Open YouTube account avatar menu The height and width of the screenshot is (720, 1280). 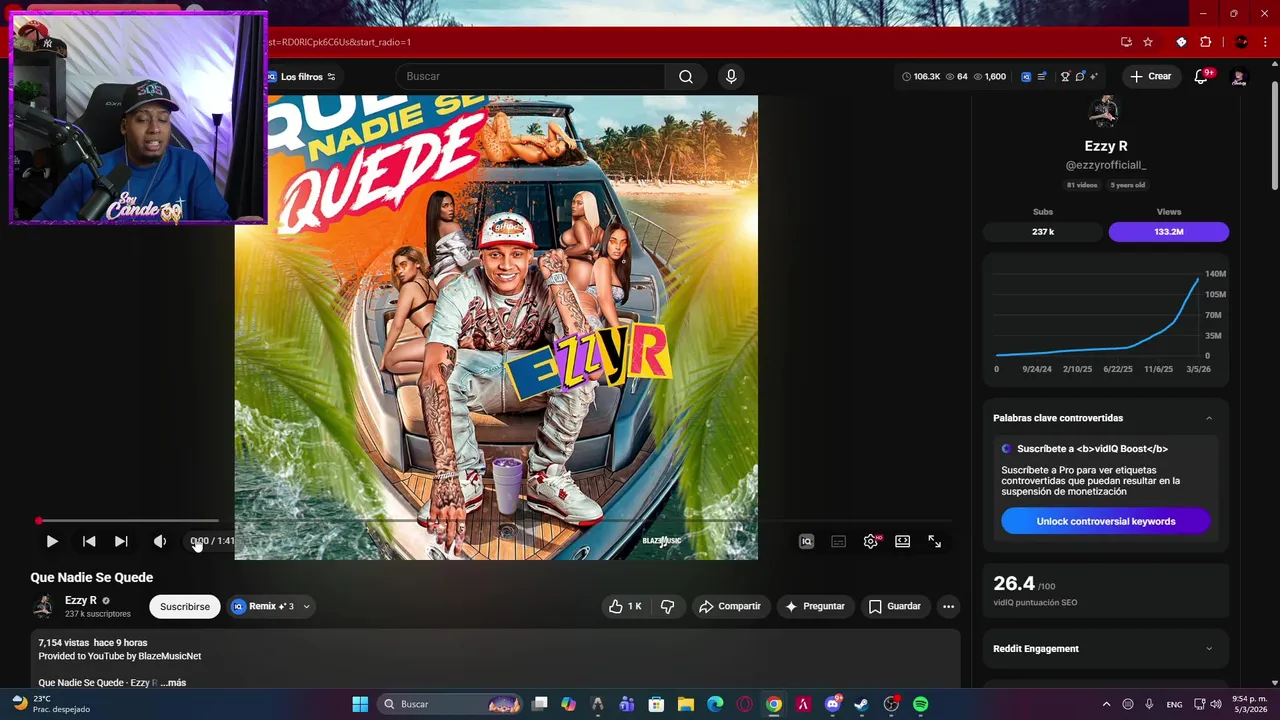1239,77
